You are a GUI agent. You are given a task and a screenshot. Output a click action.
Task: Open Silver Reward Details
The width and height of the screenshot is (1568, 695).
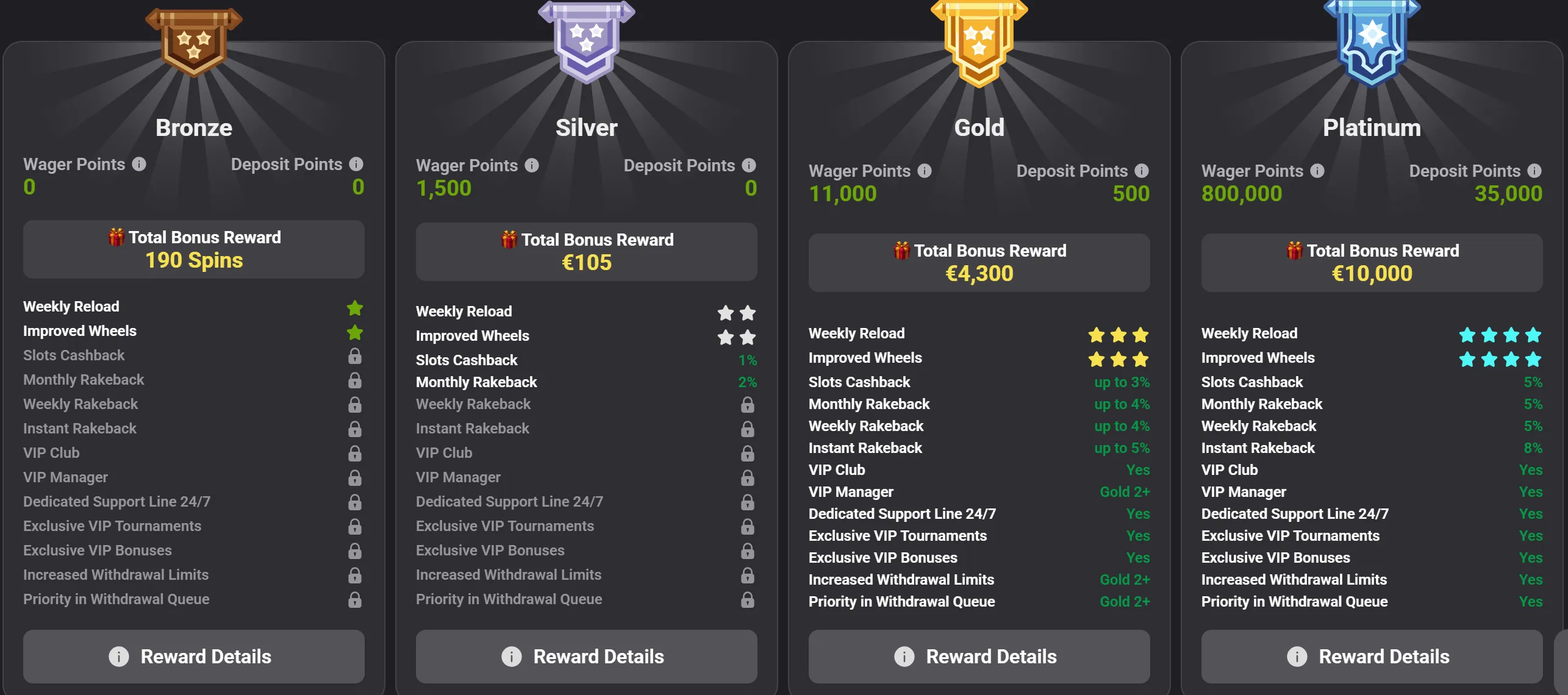[x=587, y=657]
